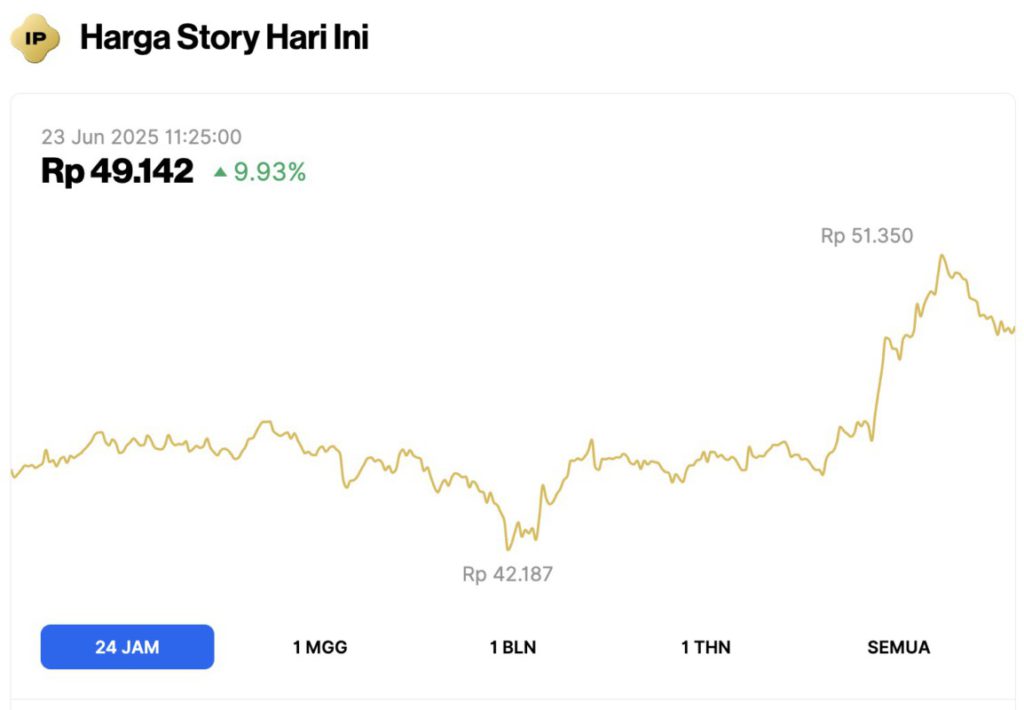The height and width of the screenshot is (710, 1024).
Task: Choose the SEMUA range tab
Action: click(898, 647)
